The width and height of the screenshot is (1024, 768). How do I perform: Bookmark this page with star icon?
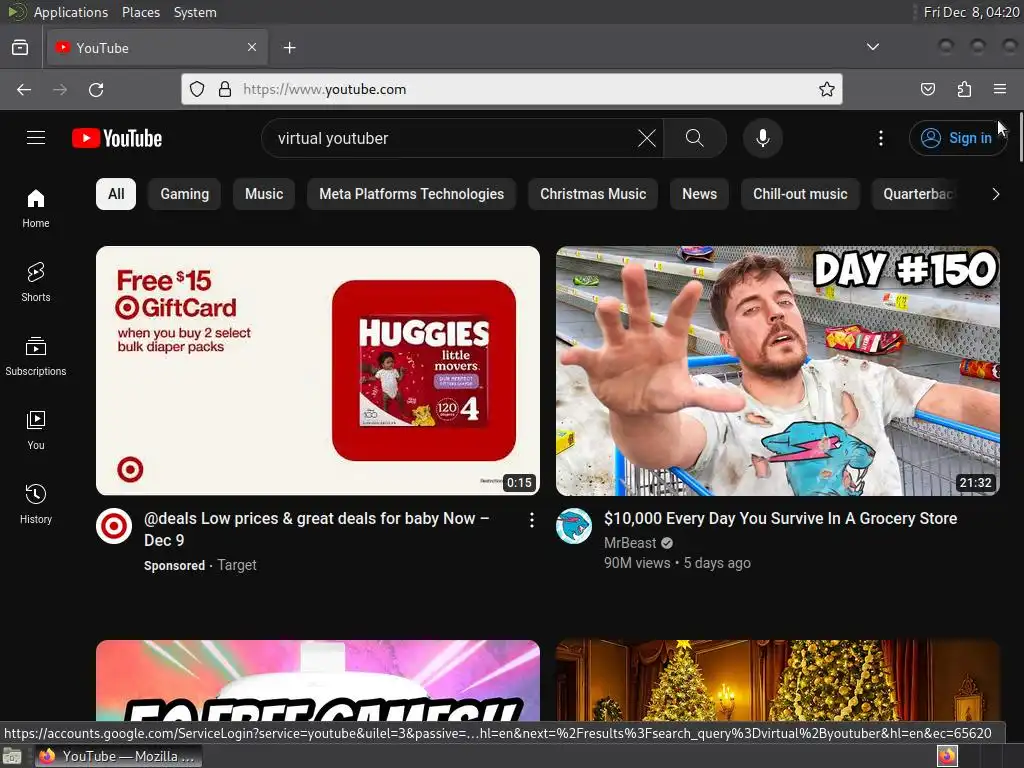click(x=826, y=89)
